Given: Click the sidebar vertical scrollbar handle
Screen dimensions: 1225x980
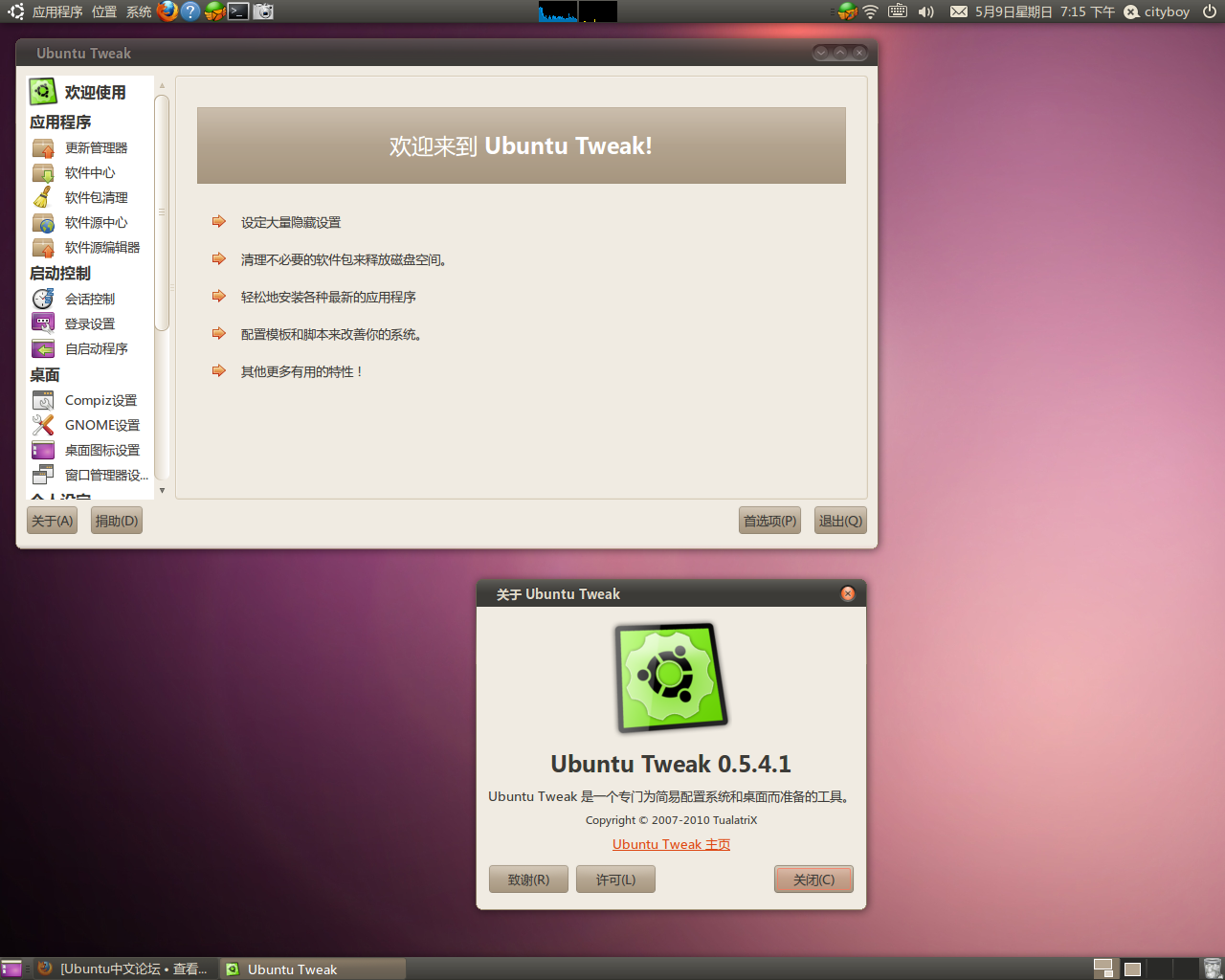Looking at the screenshot, I should (162, 212).
